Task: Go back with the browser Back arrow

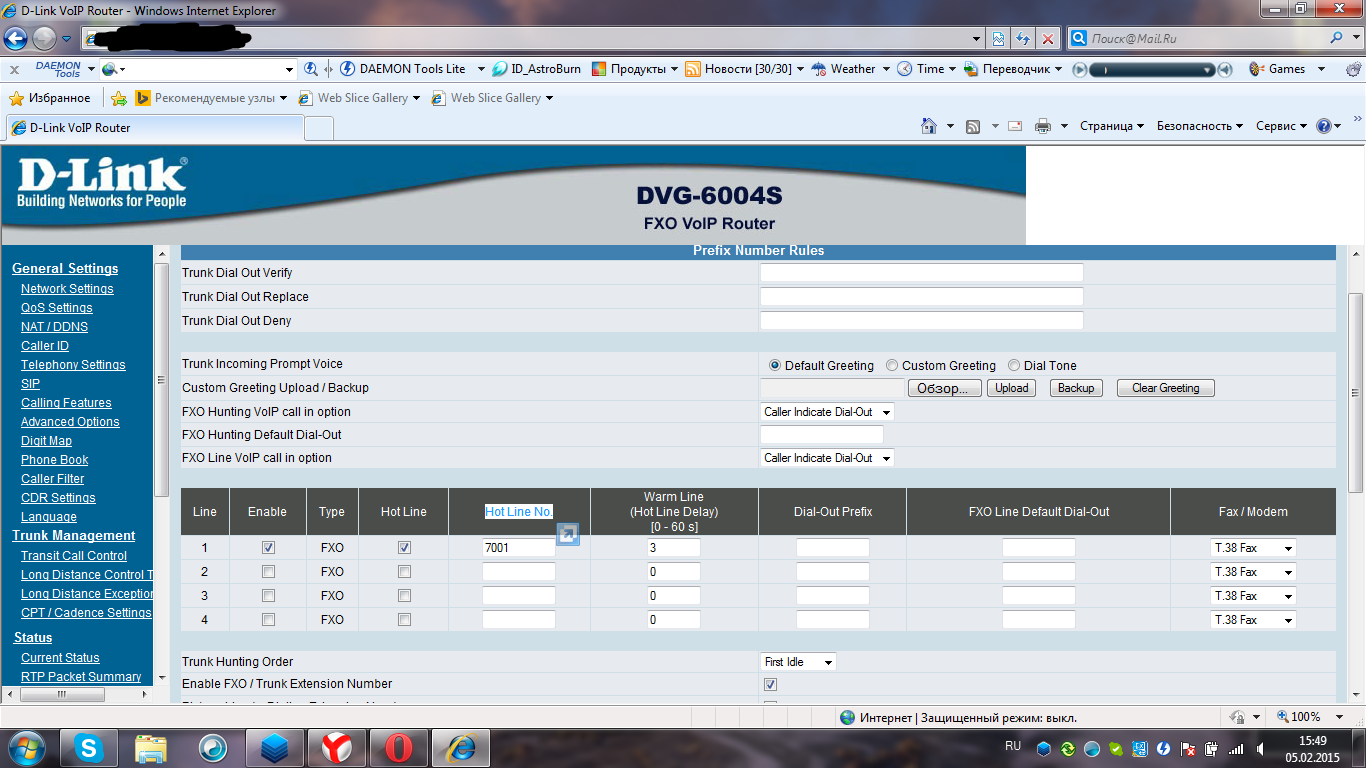Action: (x=16, y=39)
